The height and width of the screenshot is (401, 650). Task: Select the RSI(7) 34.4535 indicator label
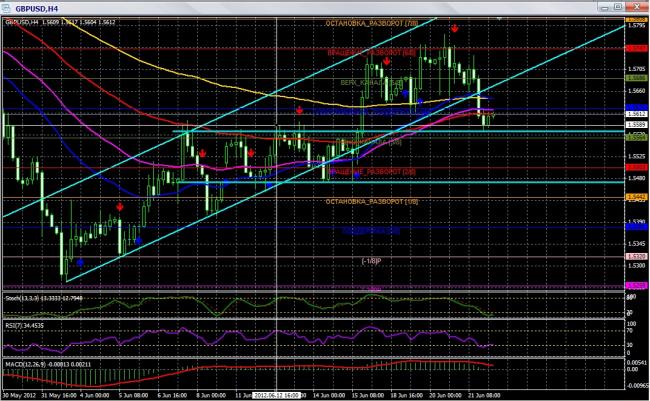pyautogui.click(x=24, y=326)
